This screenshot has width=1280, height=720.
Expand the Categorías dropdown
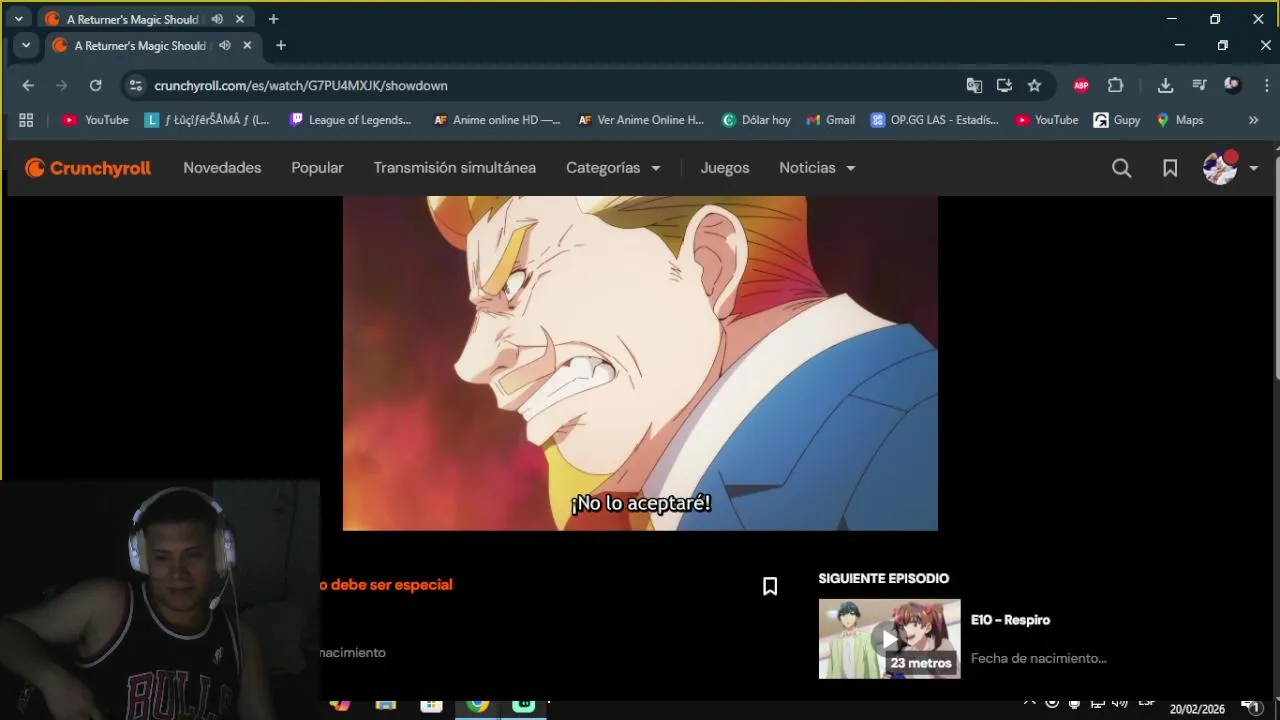point(613,168)
